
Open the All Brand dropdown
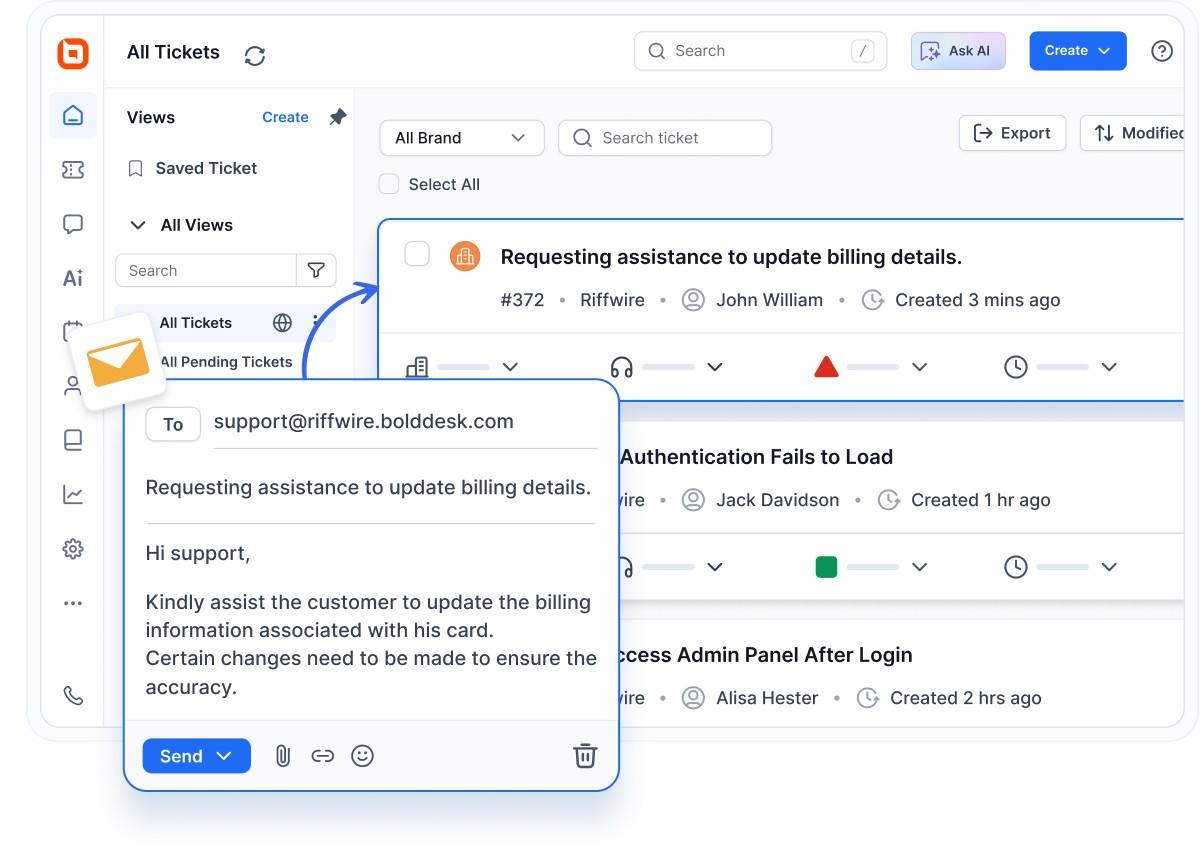click(461, 138)
